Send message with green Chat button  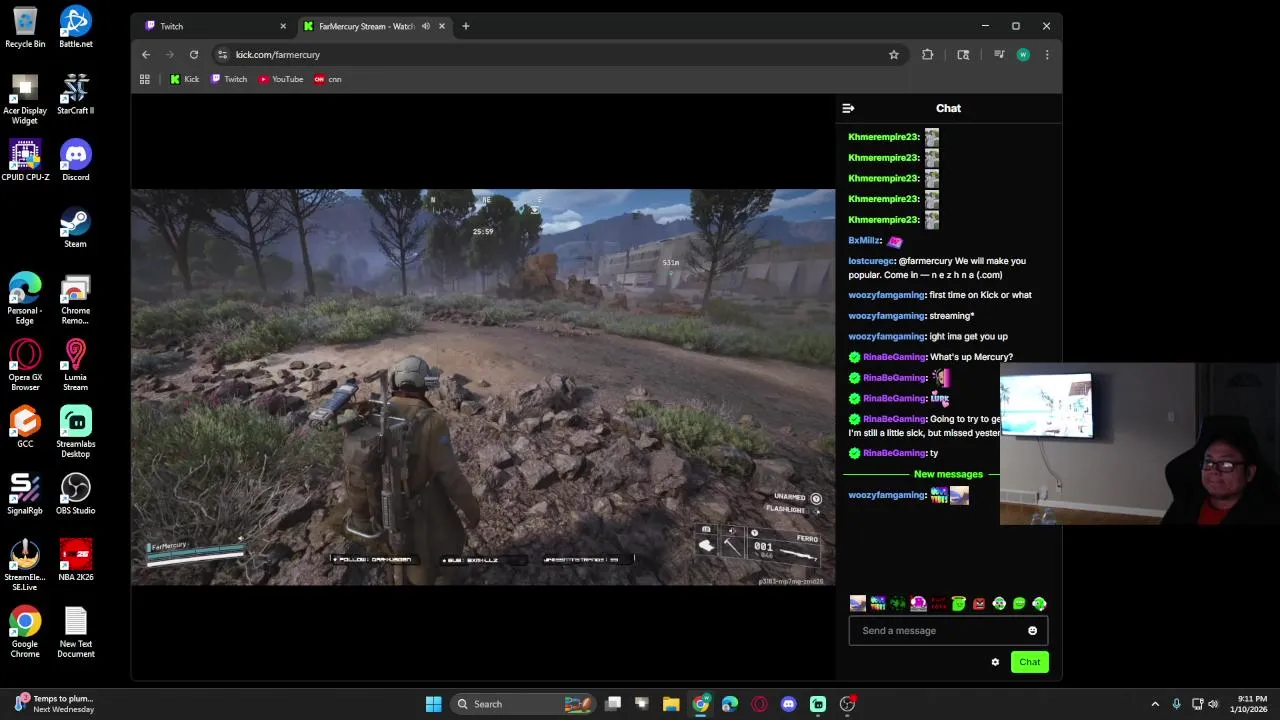(1029, 662)
